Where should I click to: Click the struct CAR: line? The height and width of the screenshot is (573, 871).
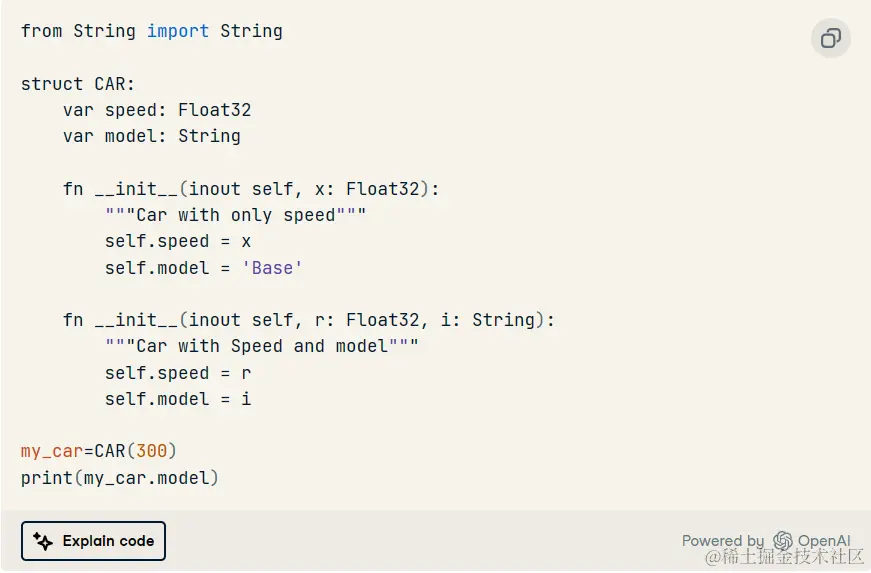point(78,84)
